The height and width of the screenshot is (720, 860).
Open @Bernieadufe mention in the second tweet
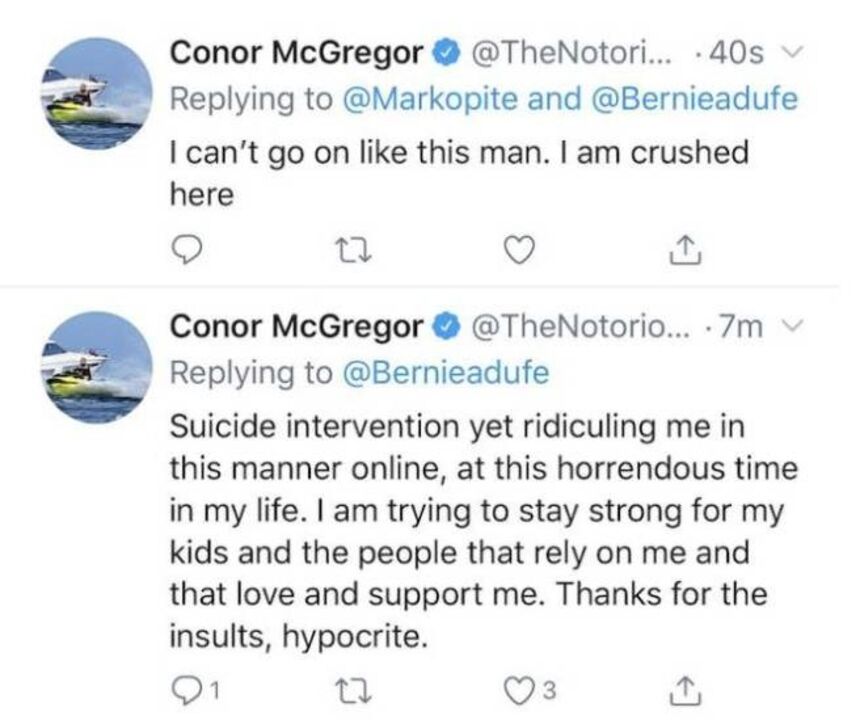(x=446, y=371)
